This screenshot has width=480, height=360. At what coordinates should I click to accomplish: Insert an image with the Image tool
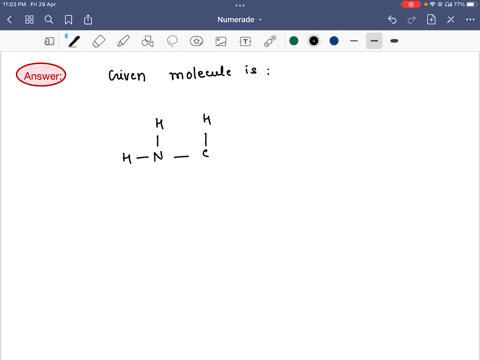point(221,41)
